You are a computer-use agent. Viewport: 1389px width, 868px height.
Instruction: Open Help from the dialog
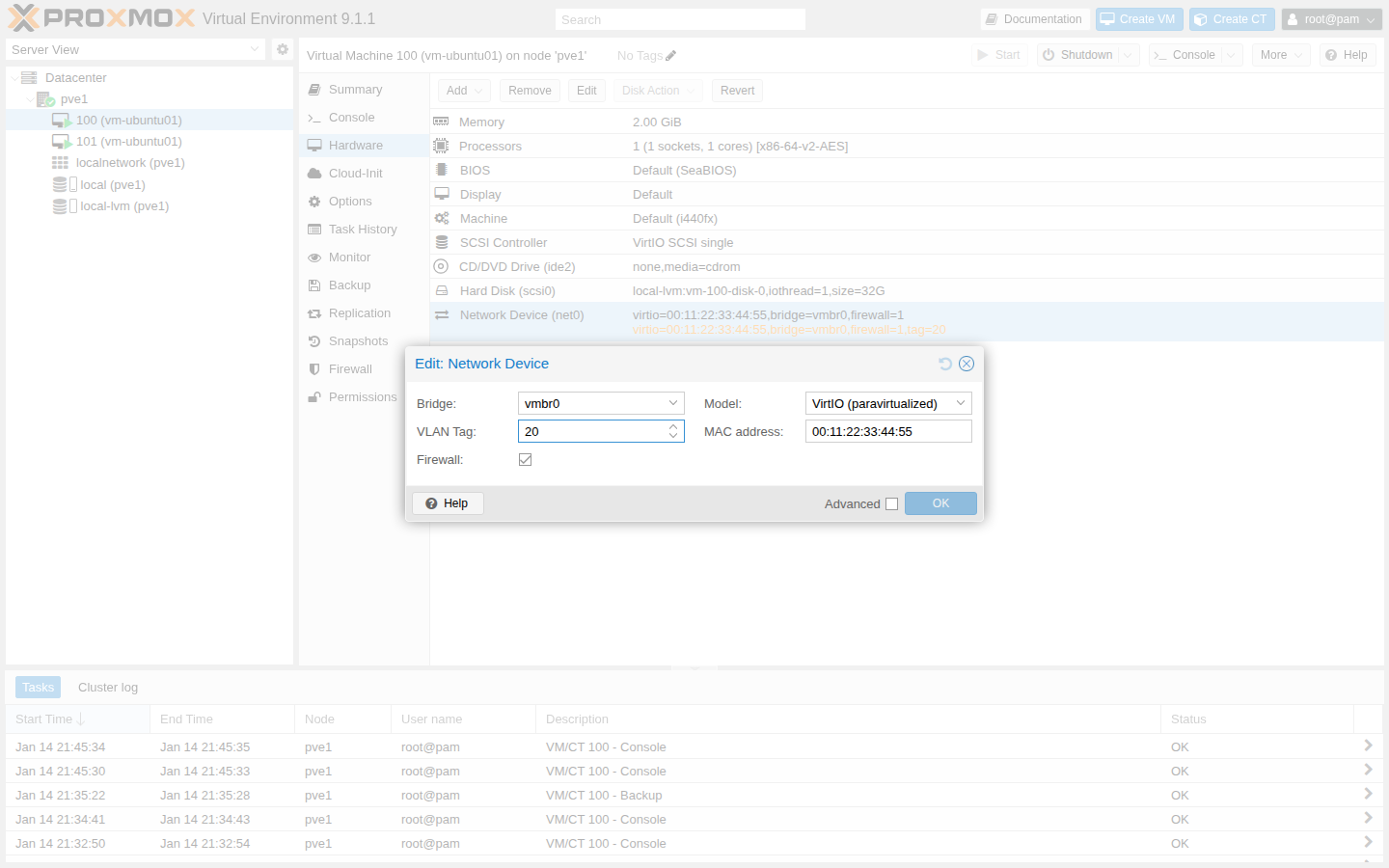pos(447,502)
